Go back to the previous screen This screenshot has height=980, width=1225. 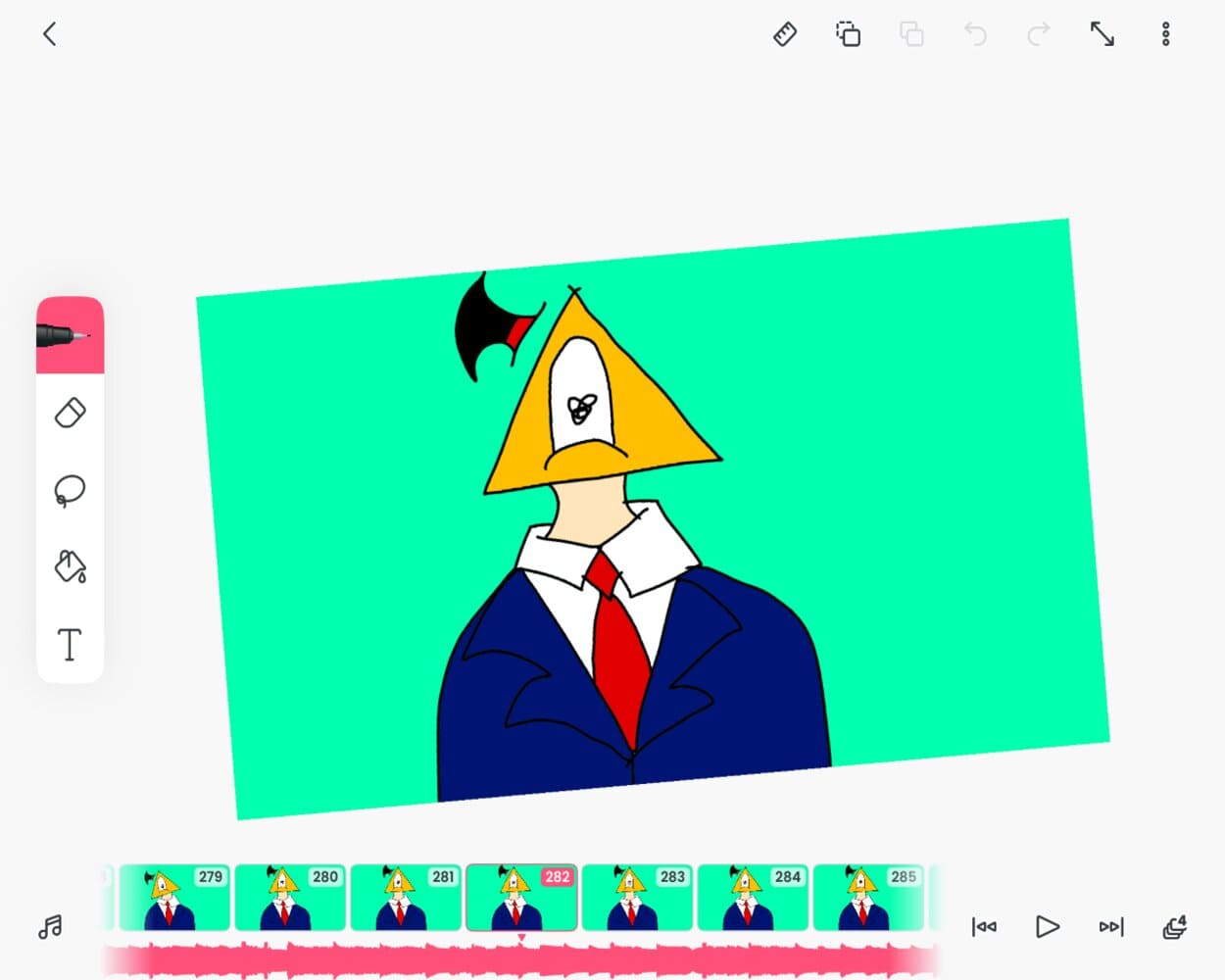point(50,34)
